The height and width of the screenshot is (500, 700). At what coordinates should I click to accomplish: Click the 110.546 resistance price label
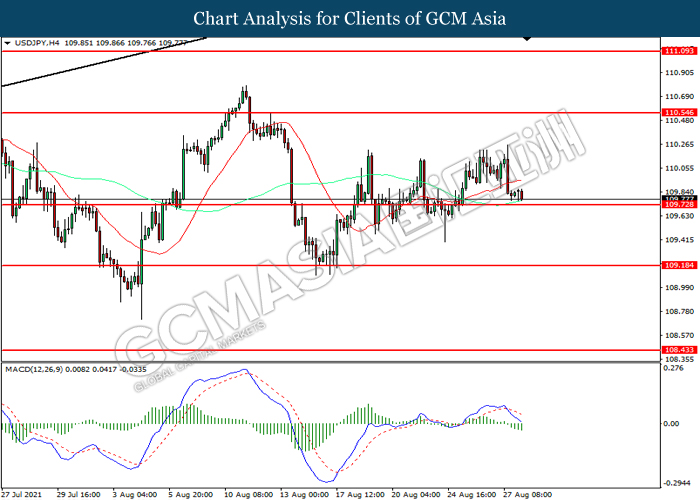679,112
